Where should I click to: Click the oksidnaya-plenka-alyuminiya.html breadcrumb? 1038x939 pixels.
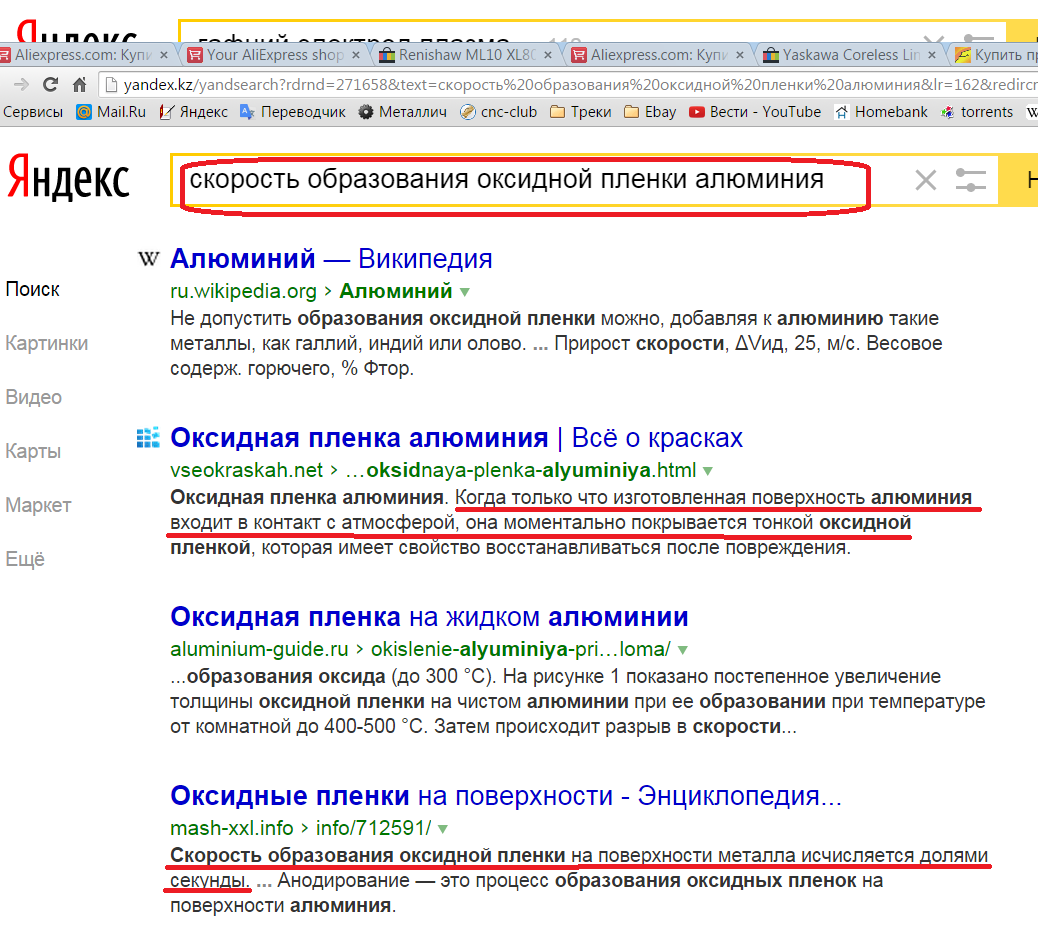click(521, 470)
